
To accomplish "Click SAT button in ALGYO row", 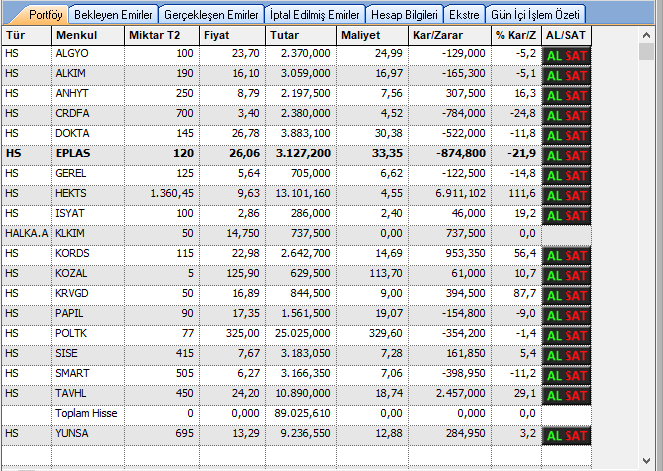I will pyautogui.click(x=576, y=56).
